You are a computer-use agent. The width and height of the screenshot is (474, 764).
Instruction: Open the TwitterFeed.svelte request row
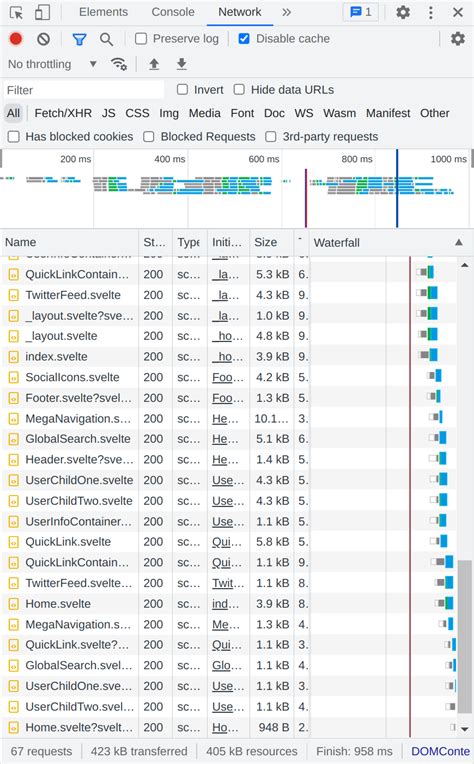[73, 295]
